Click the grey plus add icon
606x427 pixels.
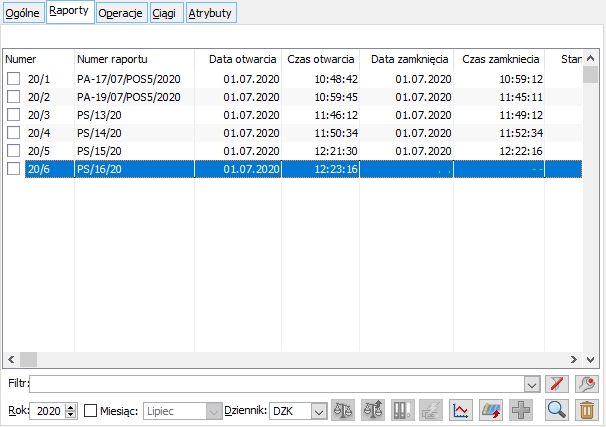click(x=521, y=410)
